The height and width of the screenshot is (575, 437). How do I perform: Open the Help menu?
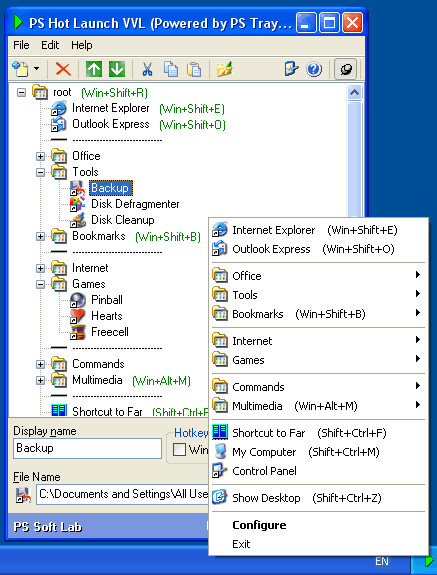tap(82, 45)
